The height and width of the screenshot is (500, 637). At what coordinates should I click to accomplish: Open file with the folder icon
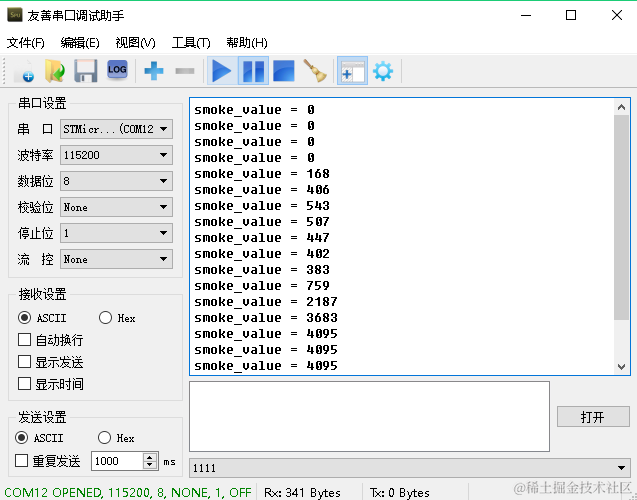pyautogui.click(x=55, y=71)
